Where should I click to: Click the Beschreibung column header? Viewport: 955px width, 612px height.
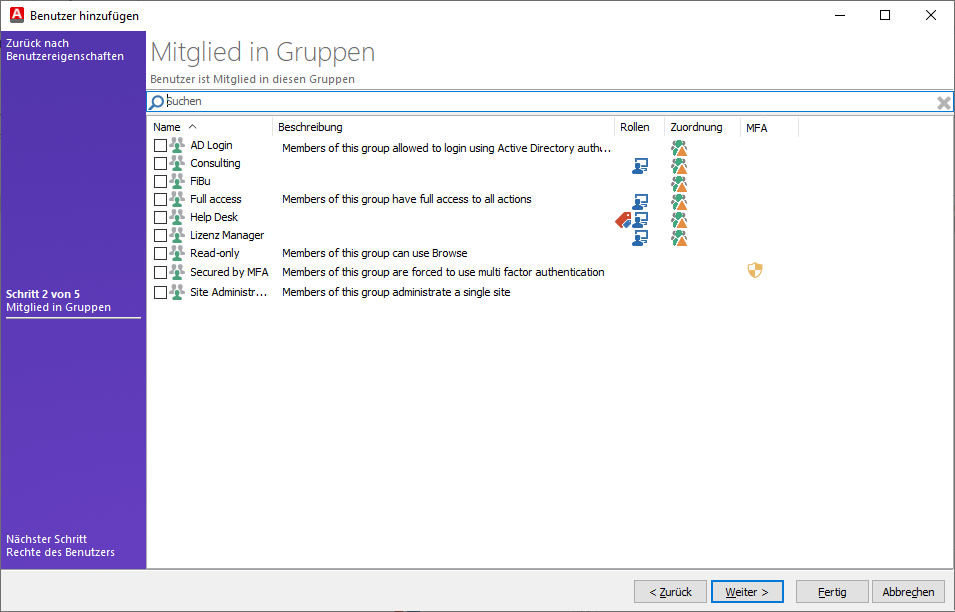click(x=310, y=127)
